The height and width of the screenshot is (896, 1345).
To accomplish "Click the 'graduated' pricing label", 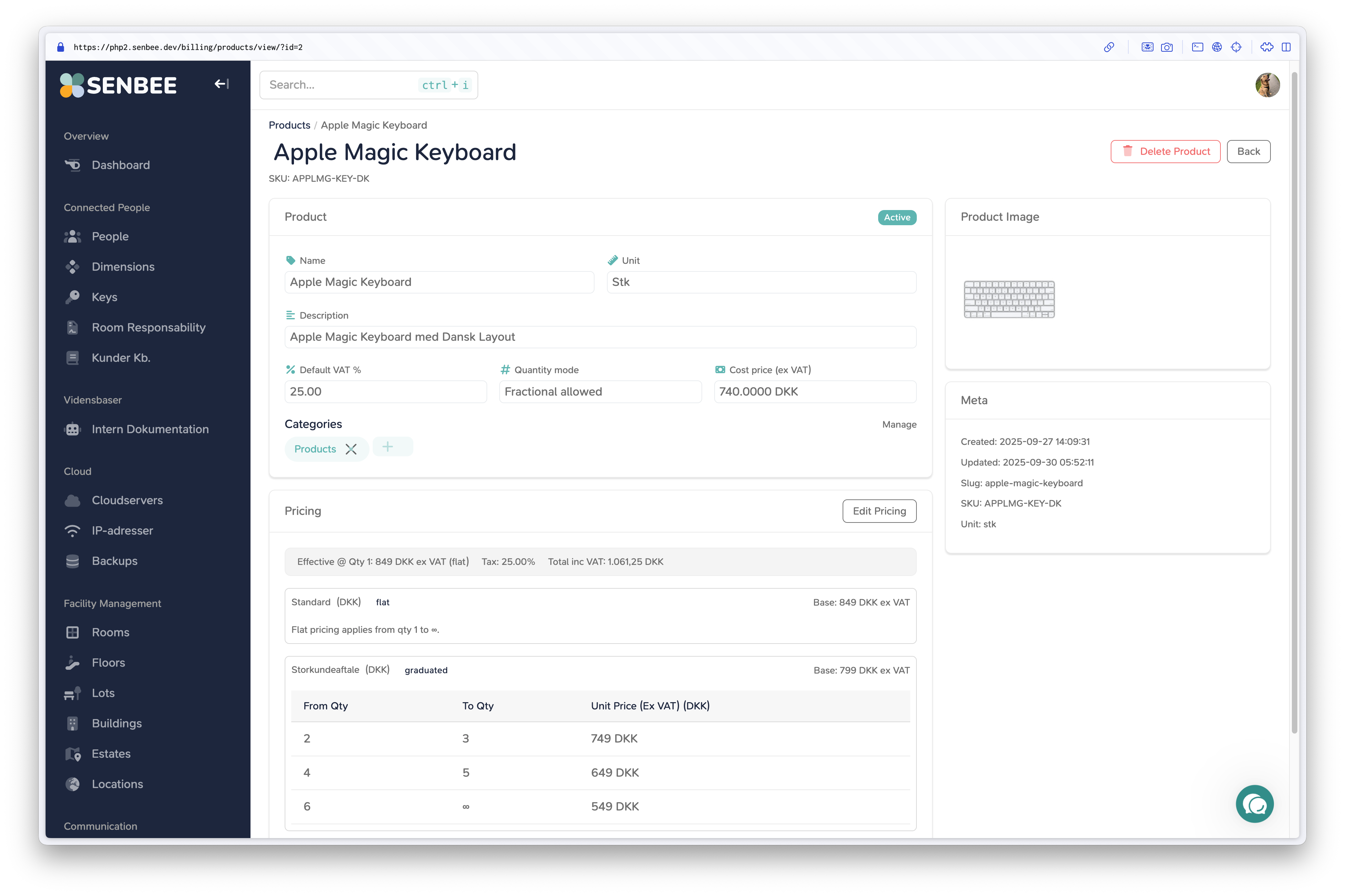I will (426, 670).
